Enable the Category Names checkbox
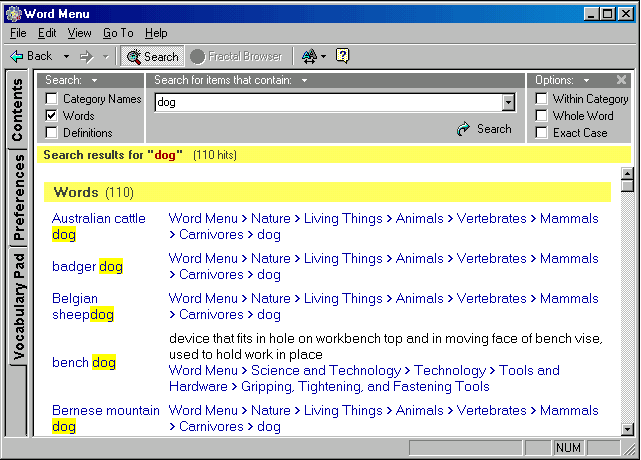The height and width of the screenshot is (460, 641). (52, 99)
